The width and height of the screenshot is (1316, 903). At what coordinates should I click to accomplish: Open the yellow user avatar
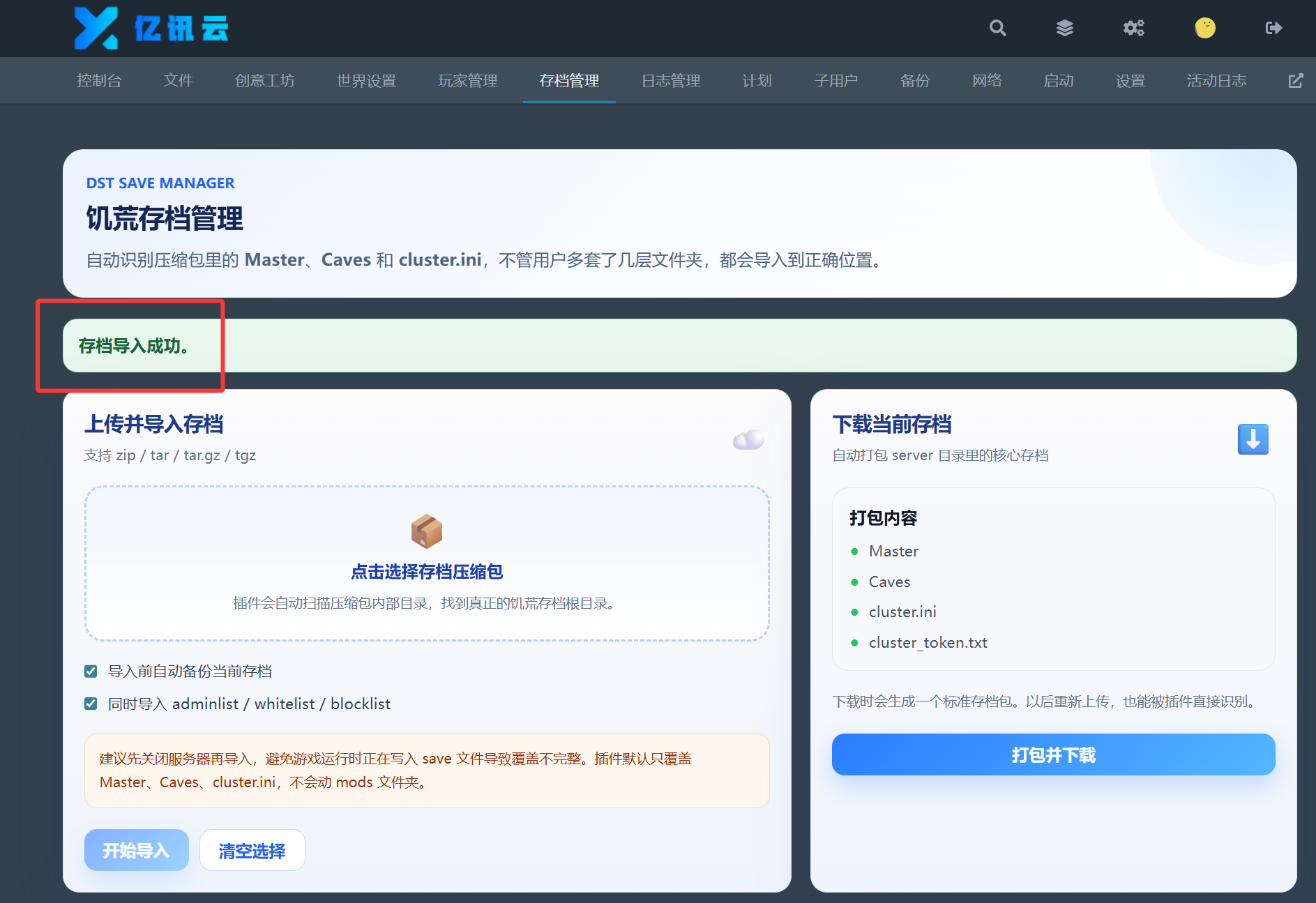[1205, 28]
